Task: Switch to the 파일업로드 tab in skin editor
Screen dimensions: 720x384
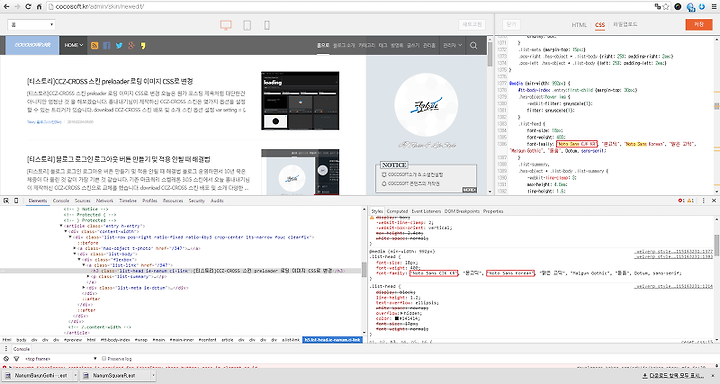Action: tap(625, 24)
